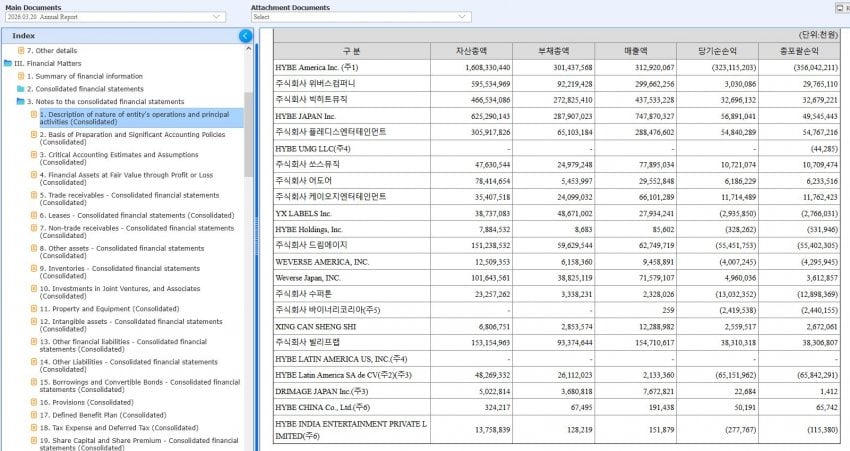Open '10. Investments in Joint Ventures, and Associates'
850x451 pixels.
click(x=120, y=292)
